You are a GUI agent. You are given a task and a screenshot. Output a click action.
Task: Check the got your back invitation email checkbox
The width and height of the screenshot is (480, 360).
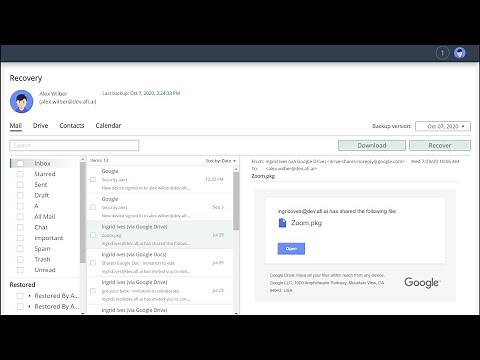coord(93,291)
